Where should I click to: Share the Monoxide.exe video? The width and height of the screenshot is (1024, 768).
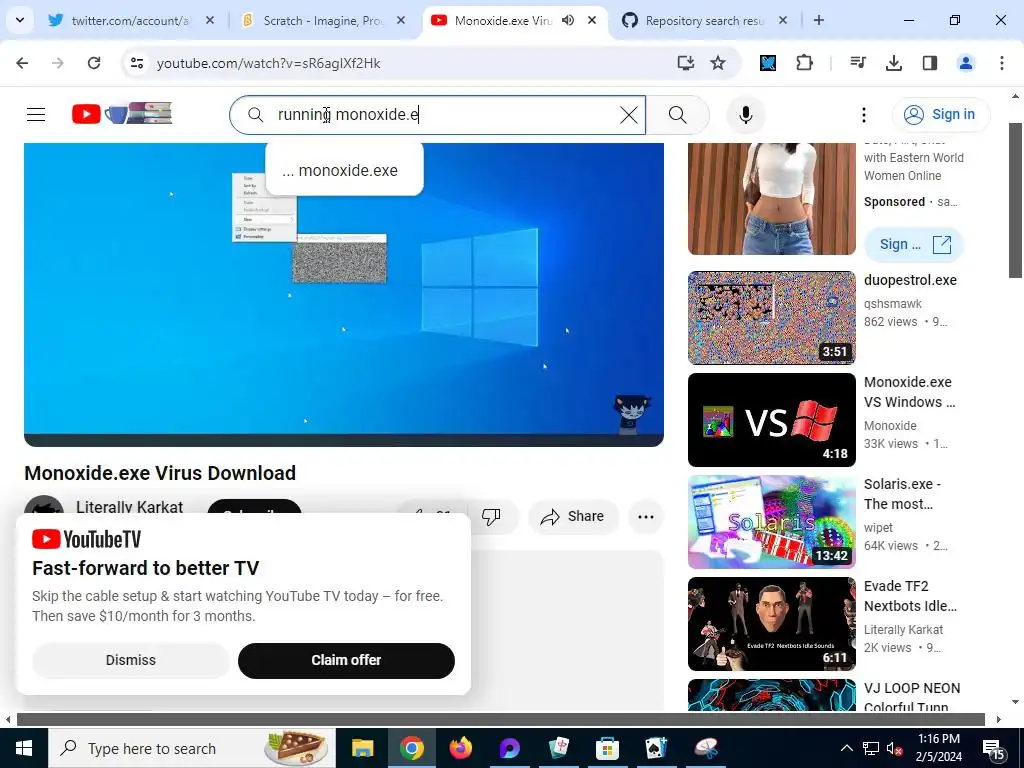click(572, 516)
